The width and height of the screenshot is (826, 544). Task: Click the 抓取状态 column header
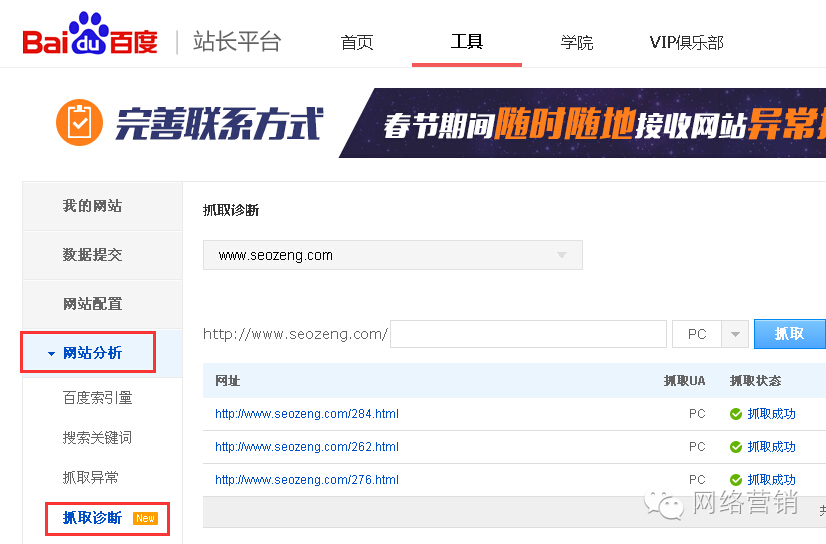(755, 381)
